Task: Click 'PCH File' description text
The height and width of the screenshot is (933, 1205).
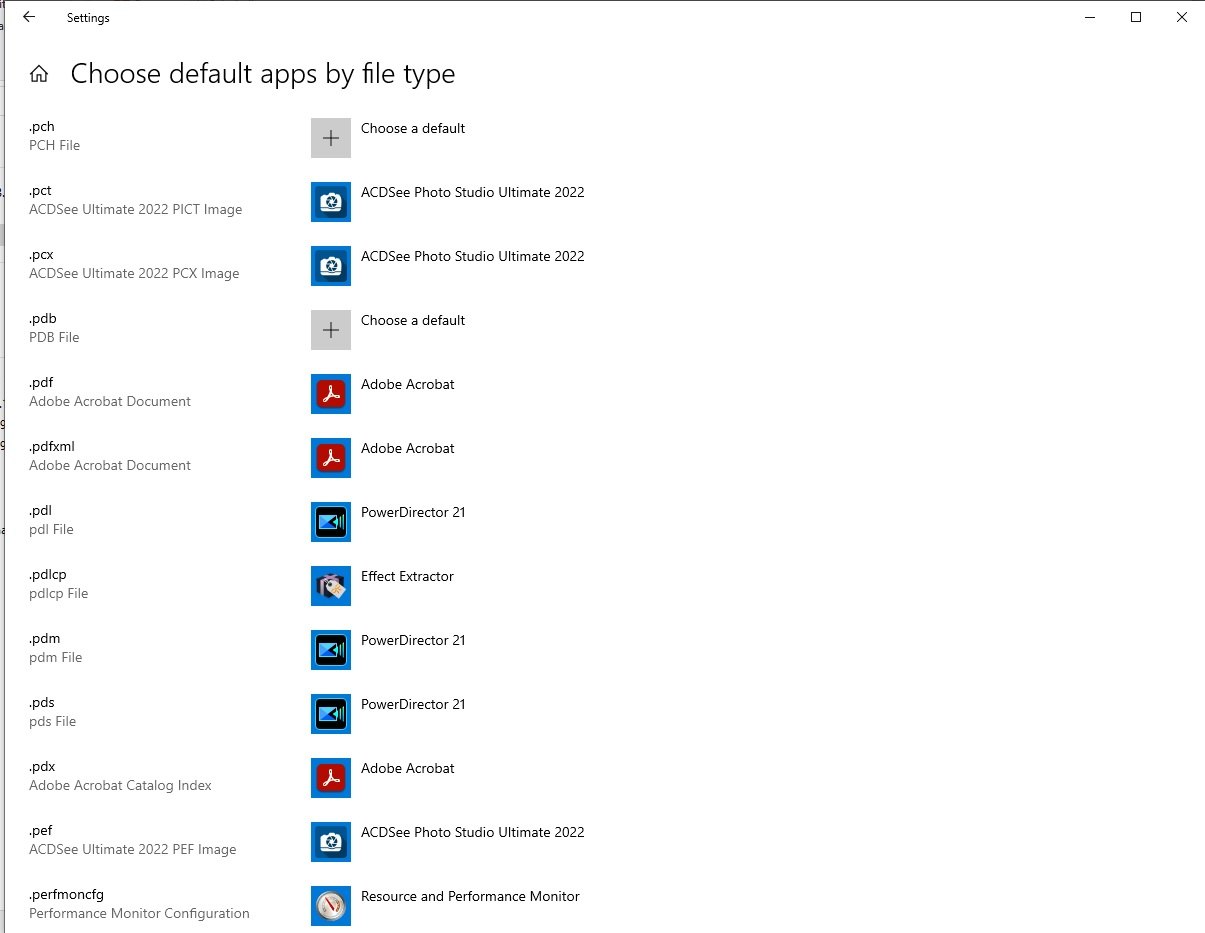Action: [54, 145]
